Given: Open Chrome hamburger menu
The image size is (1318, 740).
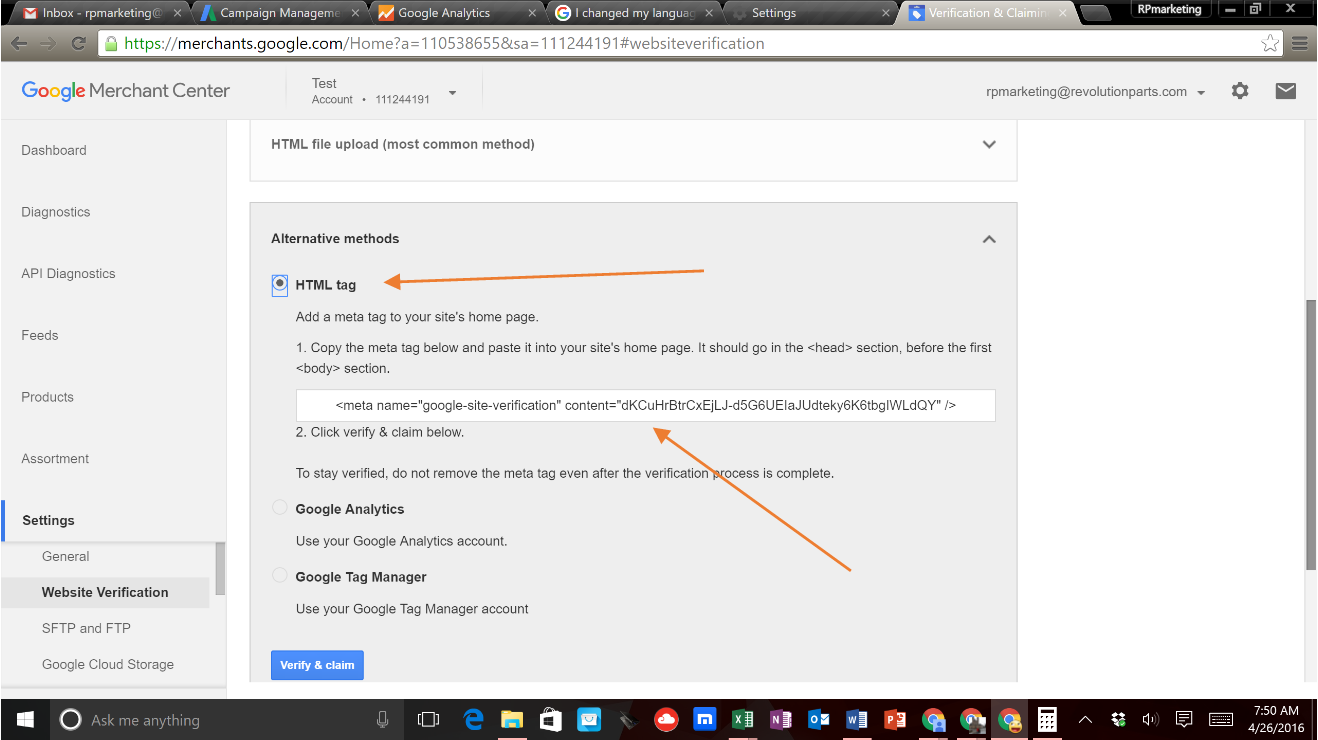Looking at the screenshot, I should (1300, 43).
